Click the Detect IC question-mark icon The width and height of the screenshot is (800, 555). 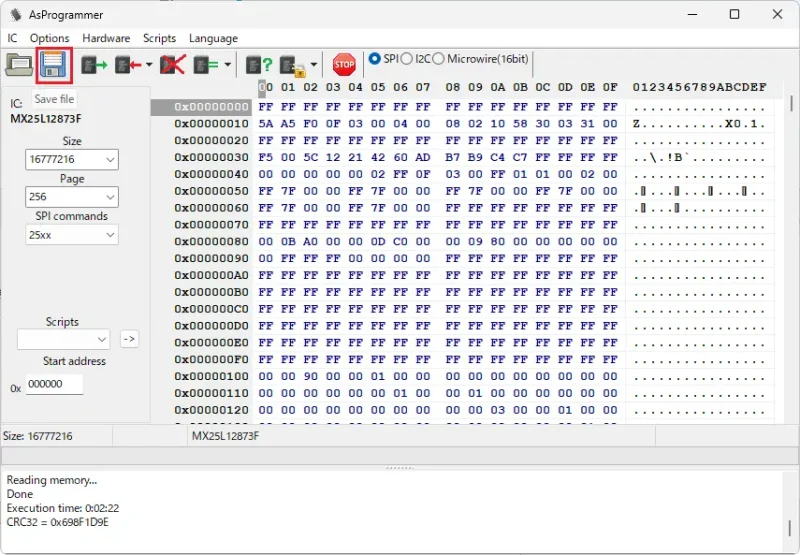[x=259, y=65]
